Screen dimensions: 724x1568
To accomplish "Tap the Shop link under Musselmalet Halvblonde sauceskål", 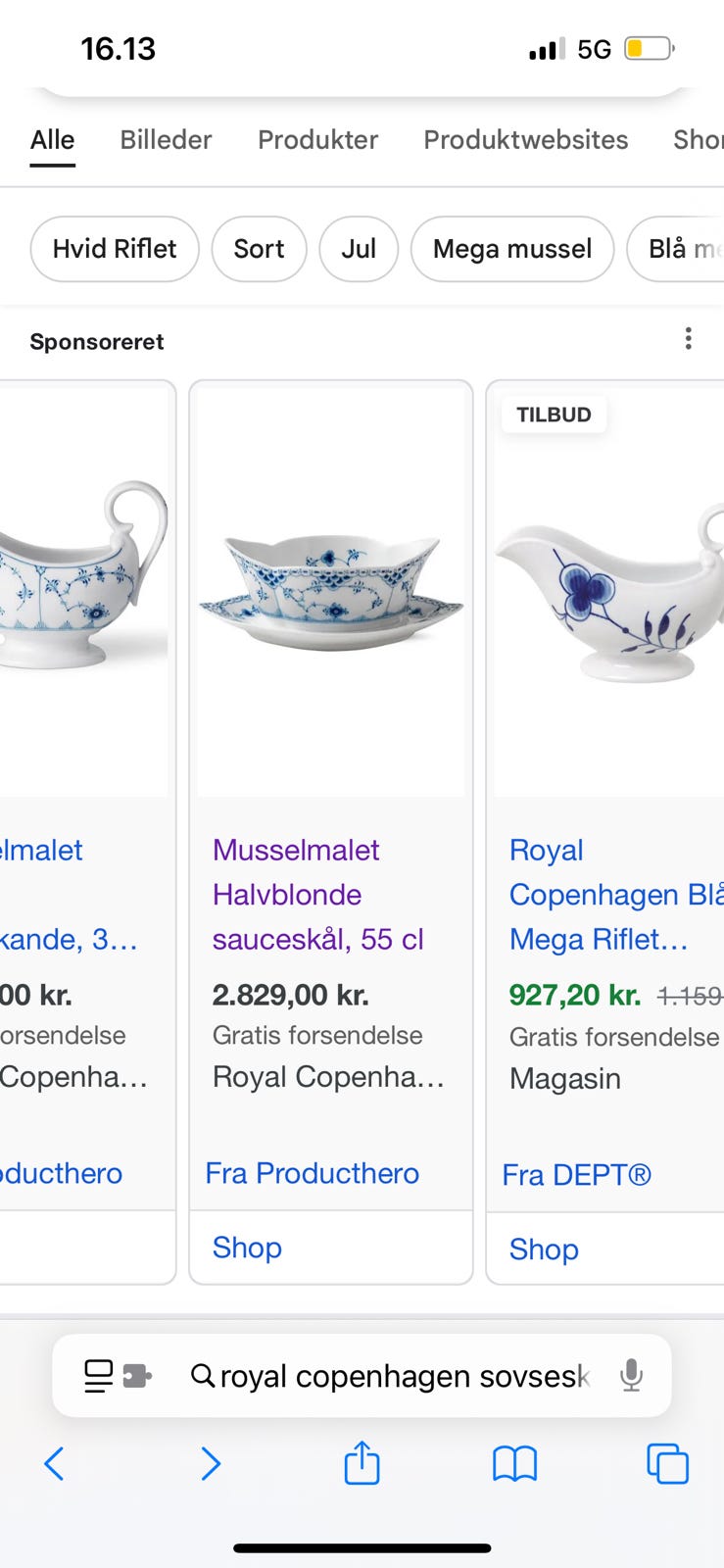I will coord(247,1247).
